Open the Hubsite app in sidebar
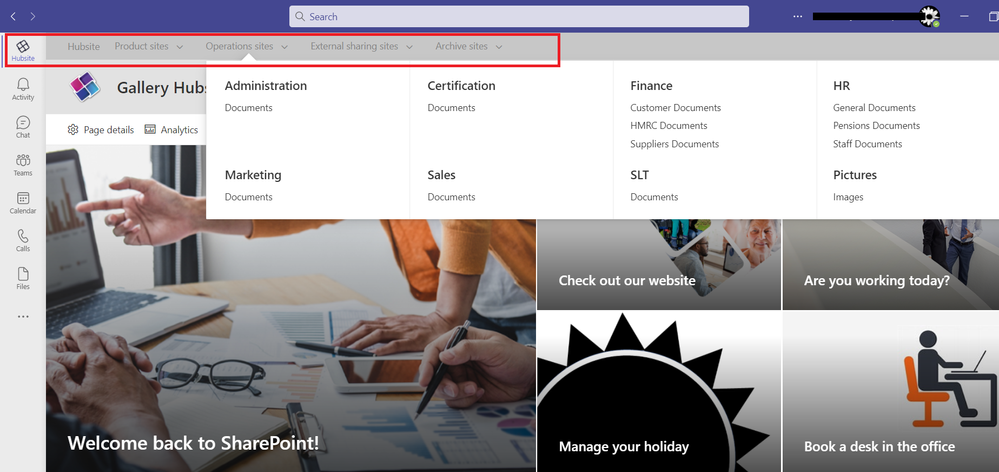 pyautogui.click(x=23, y=50)
